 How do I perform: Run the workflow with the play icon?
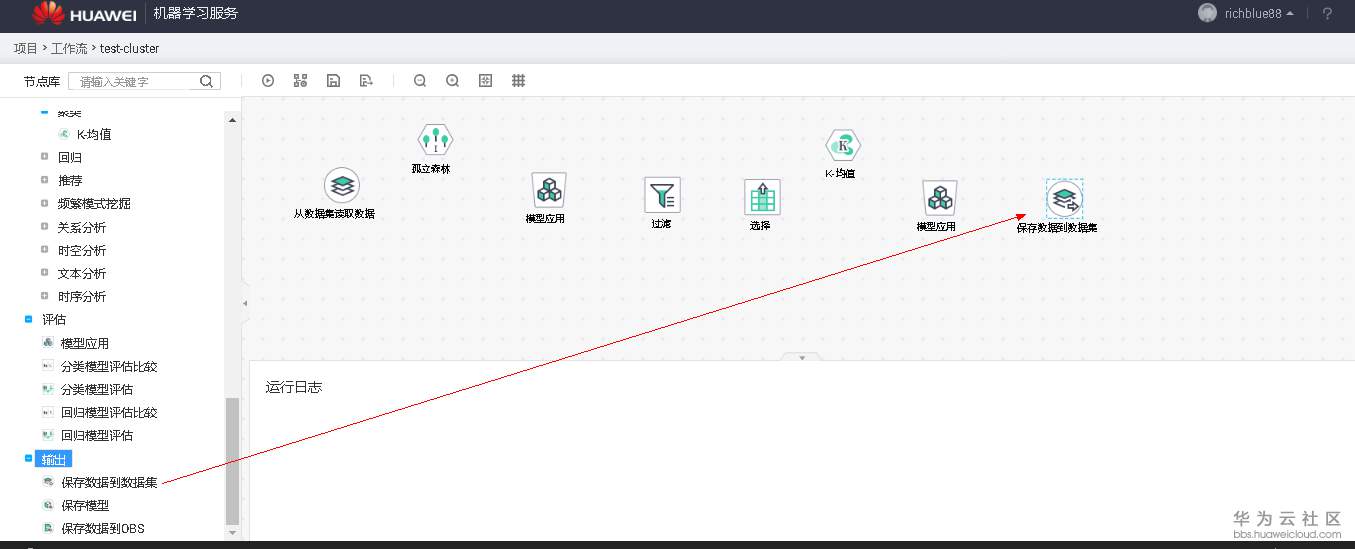click(268, 81)
